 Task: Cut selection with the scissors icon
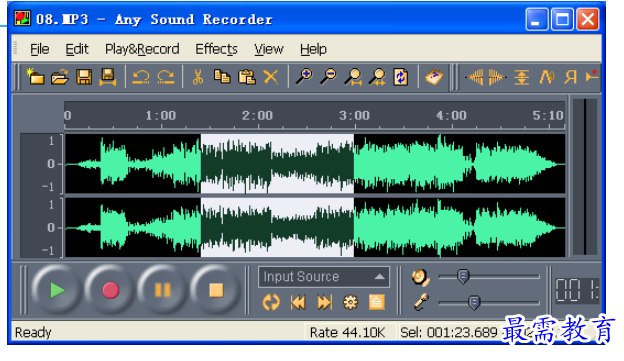tap(197, 77)
